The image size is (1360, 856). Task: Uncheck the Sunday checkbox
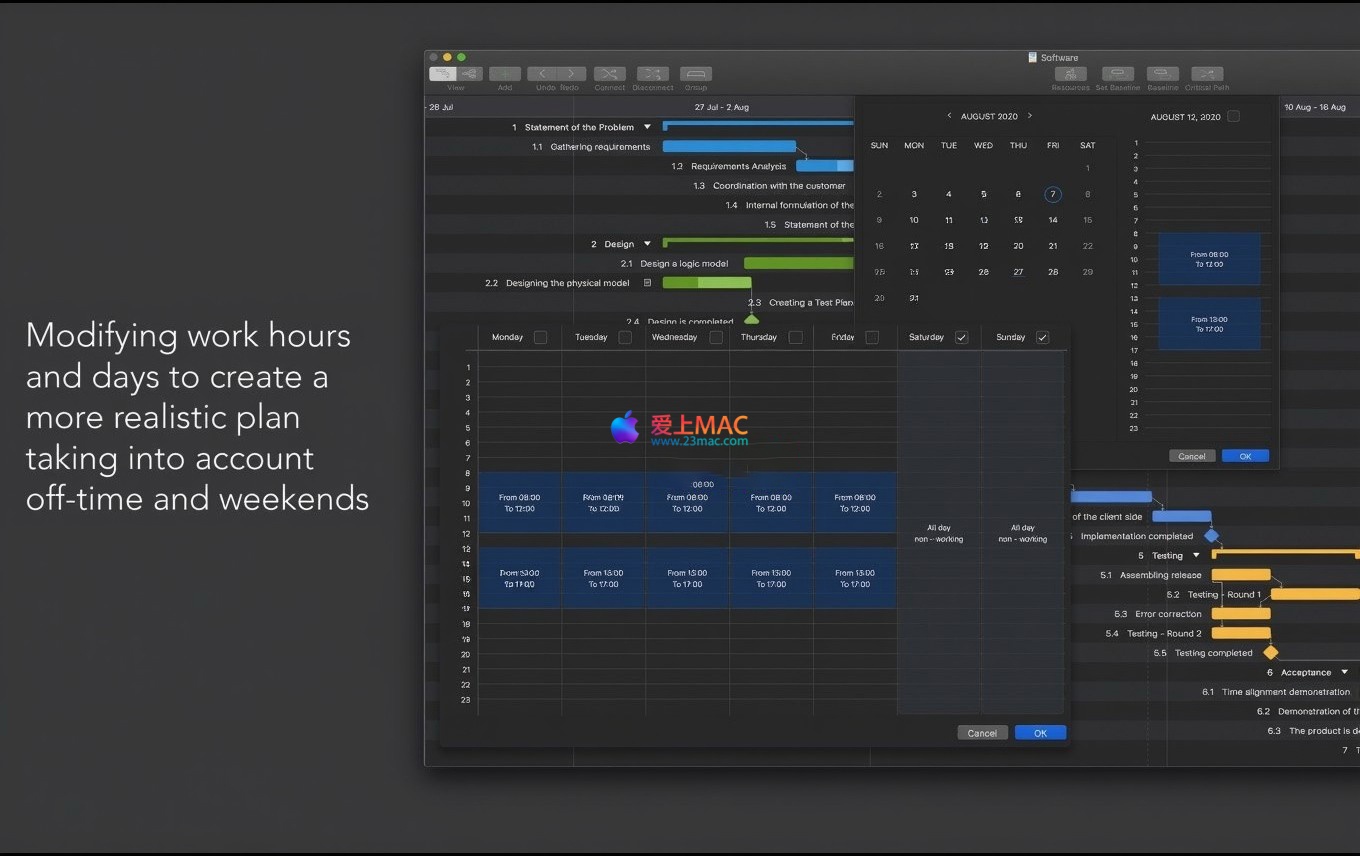click(x=1042, y=338)
